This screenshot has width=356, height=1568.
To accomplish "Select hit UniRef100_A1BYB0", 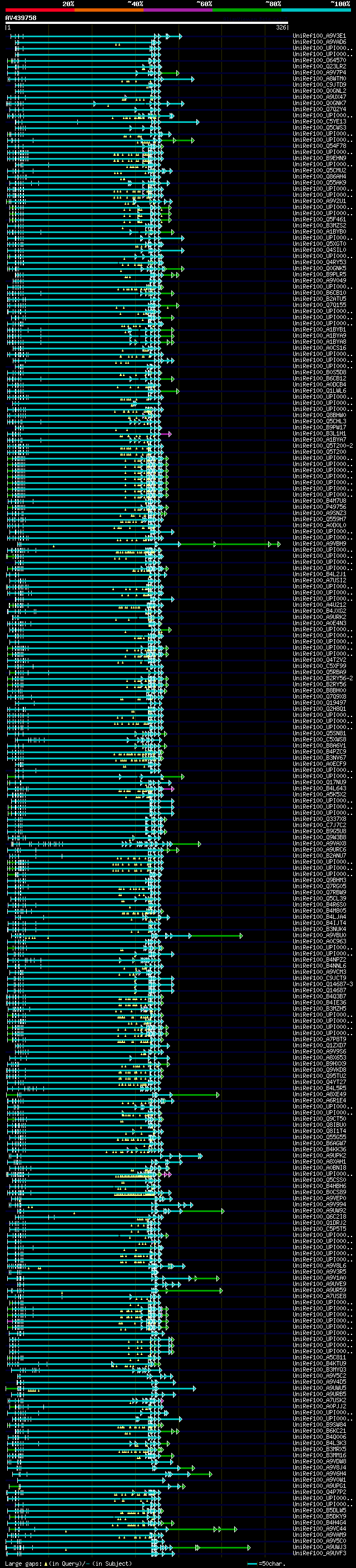I will [x=319, y=231].
